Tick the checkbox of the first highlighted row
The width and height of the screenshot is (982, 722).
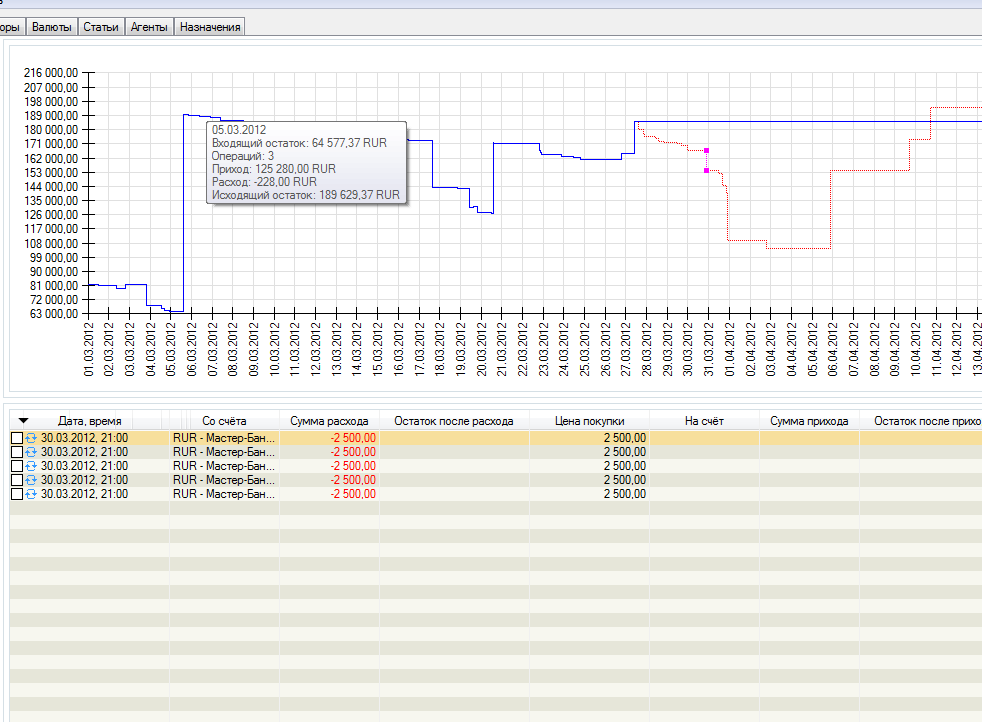pos(16,438)
